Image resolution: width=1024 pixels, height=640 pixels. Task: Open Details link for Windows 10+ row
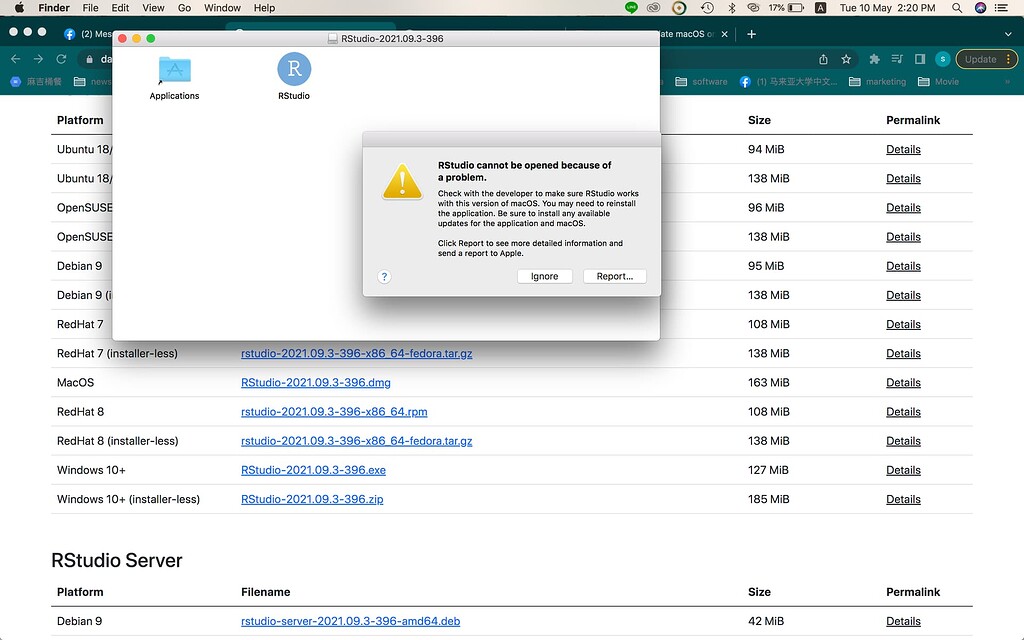tap(903, 470)
